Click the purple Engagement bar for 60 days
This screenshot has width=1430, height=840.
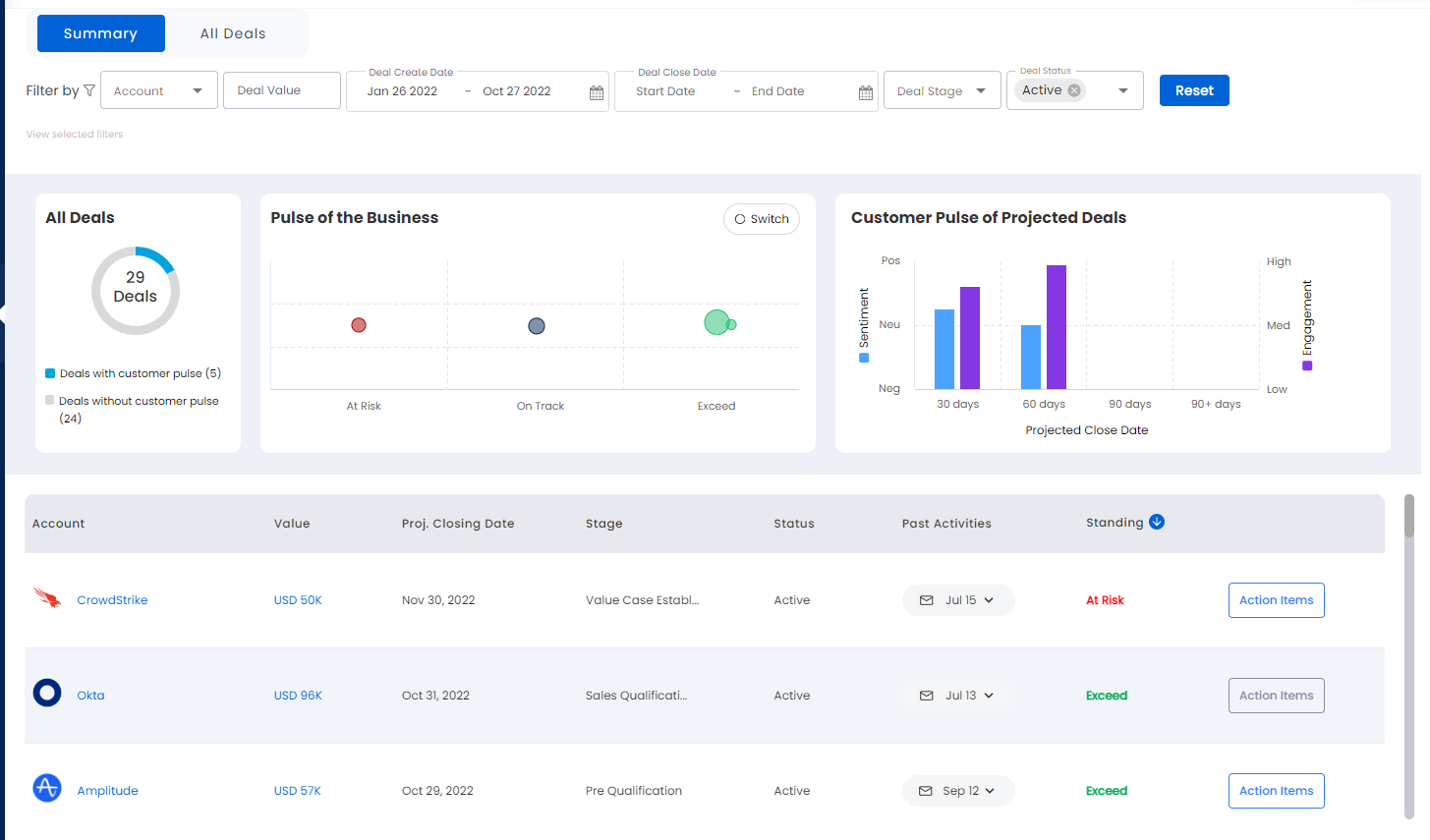1057,327
